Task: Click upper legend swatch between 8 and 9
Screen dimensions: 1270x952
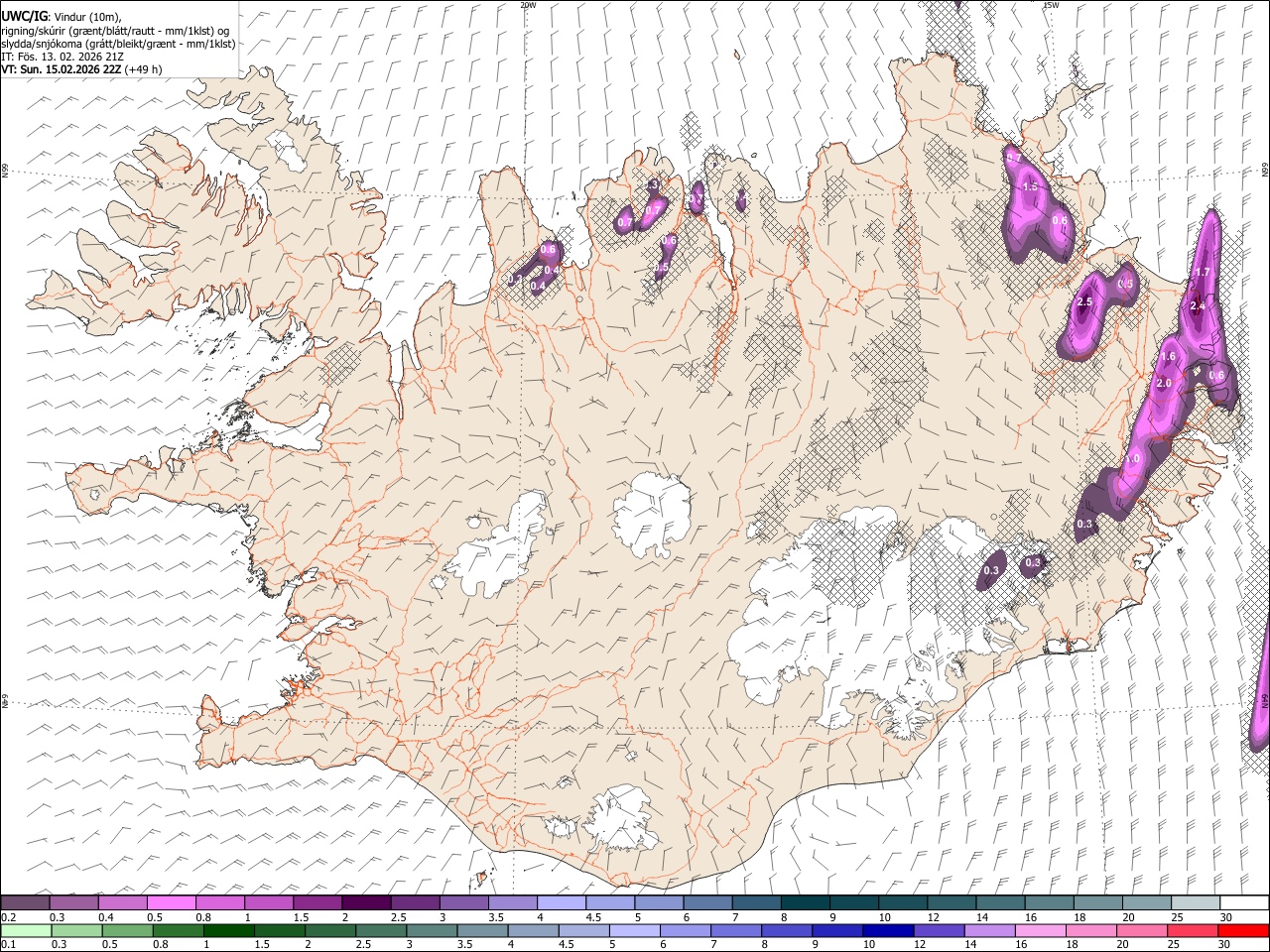Action: 806,902
